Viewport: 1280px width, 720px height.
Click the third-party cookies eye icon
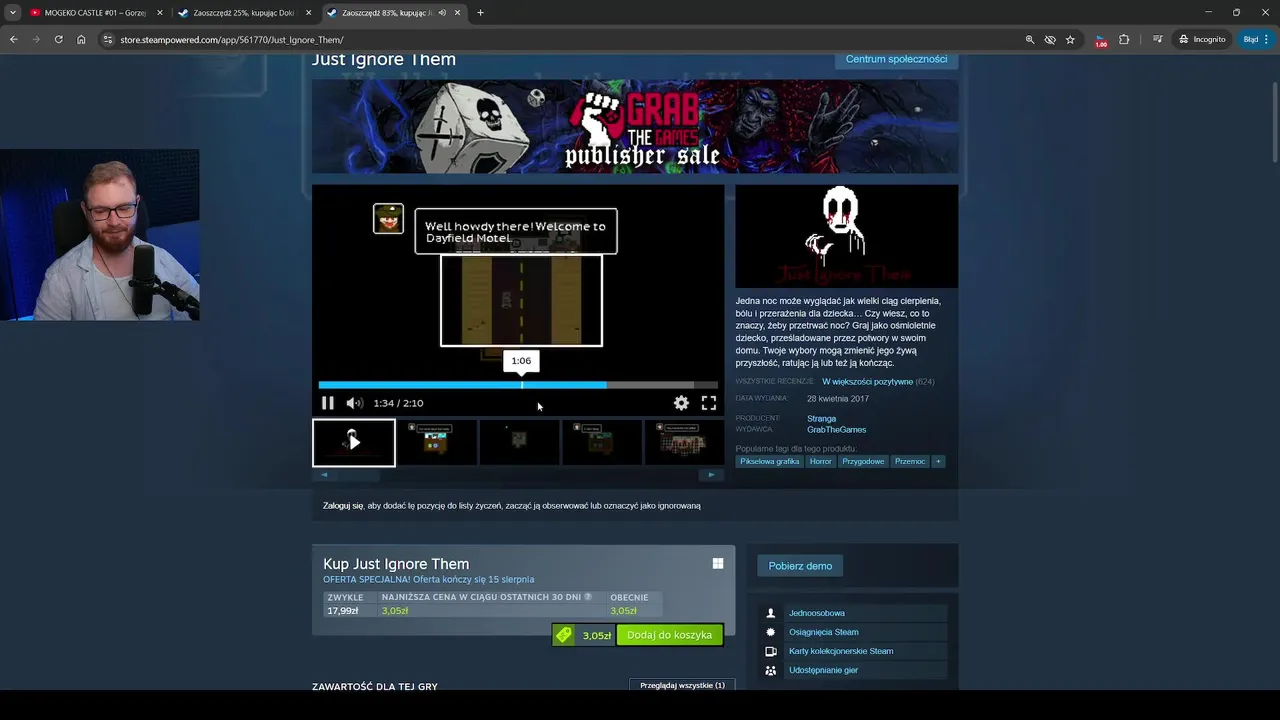pos(1050,39)
